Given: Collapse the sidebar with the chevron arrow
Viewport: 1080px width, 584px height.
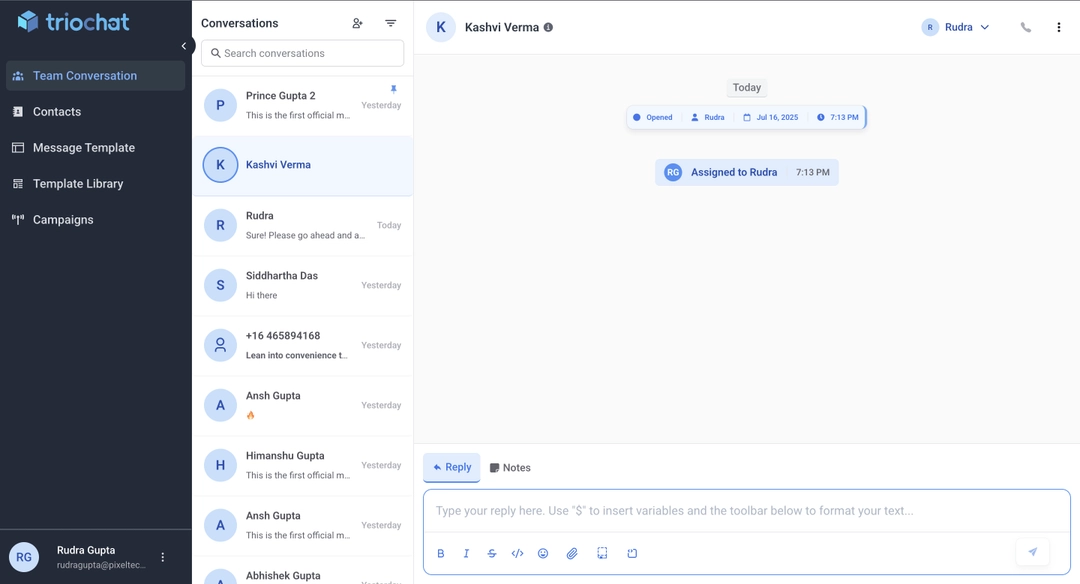Looking at the screenshot, I should 184,46.
